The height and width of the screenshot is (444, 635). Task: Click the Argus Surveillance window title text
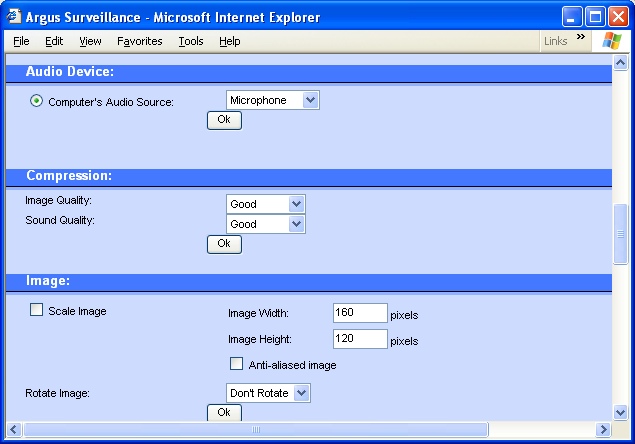point(173,17)
